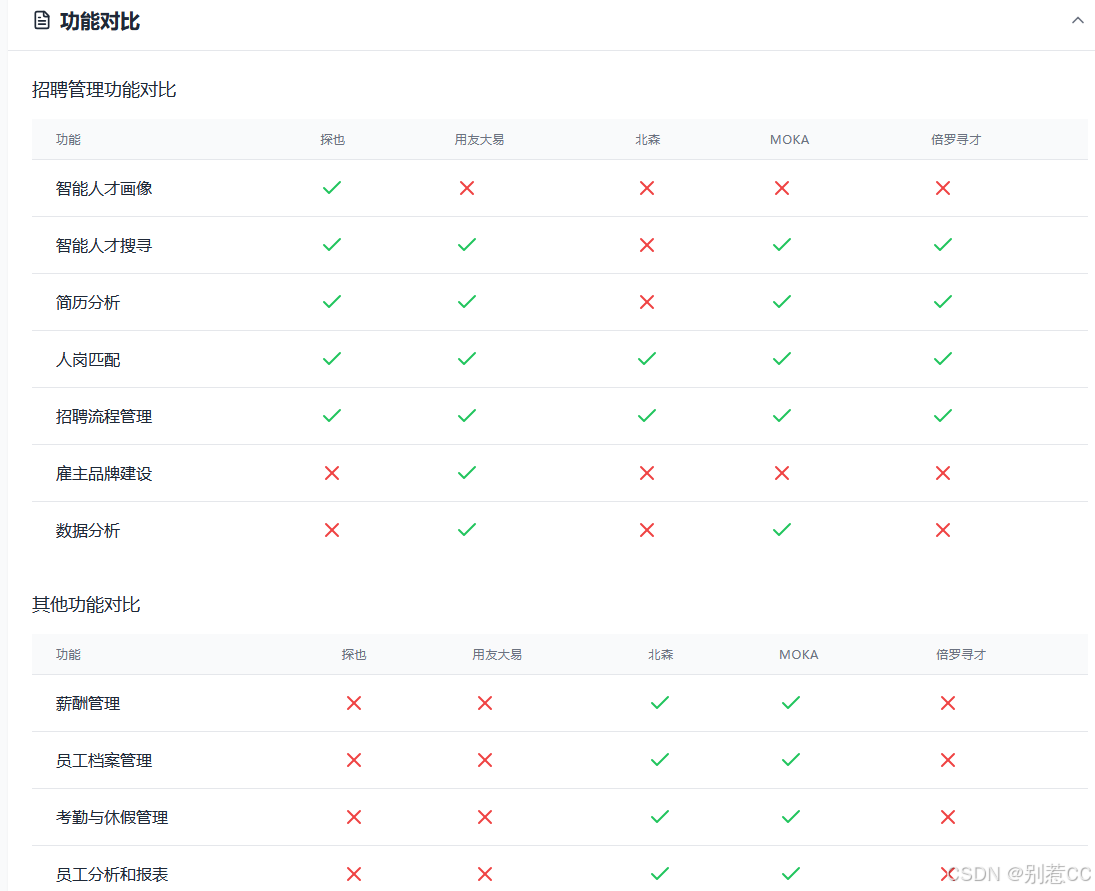The width and height of the screenshot is (1095, 891).
Task: Click the 功能对比 section title
Action: click(100, 22)
